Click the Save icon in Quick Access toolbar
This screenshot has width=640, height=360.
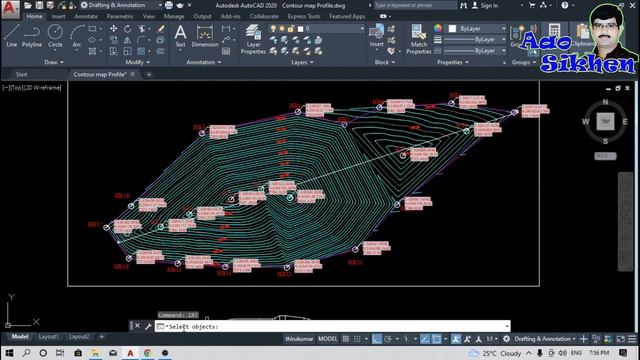pyautogui.click(x=39, y=5)
